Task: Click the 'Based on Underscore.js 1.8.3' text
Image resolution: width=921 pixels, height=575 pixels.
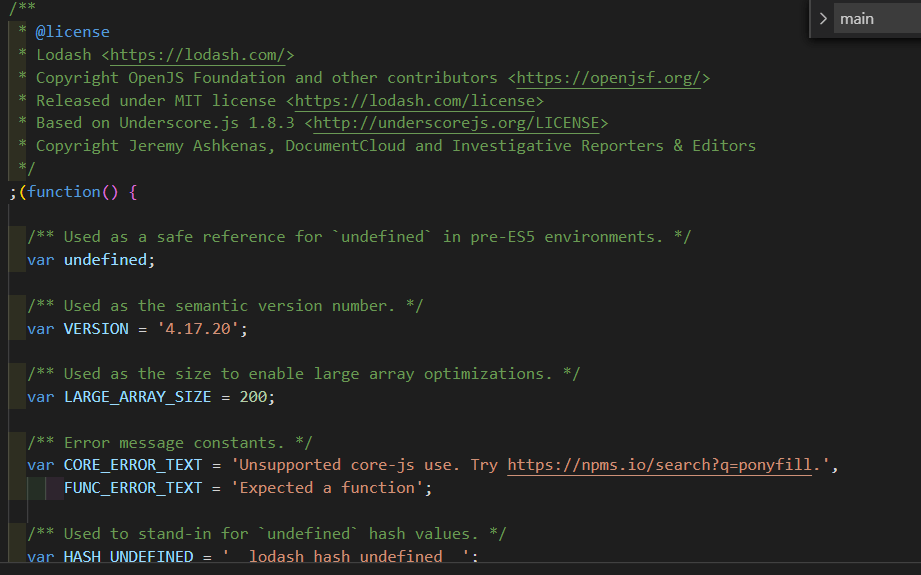Action: [165, 123]
